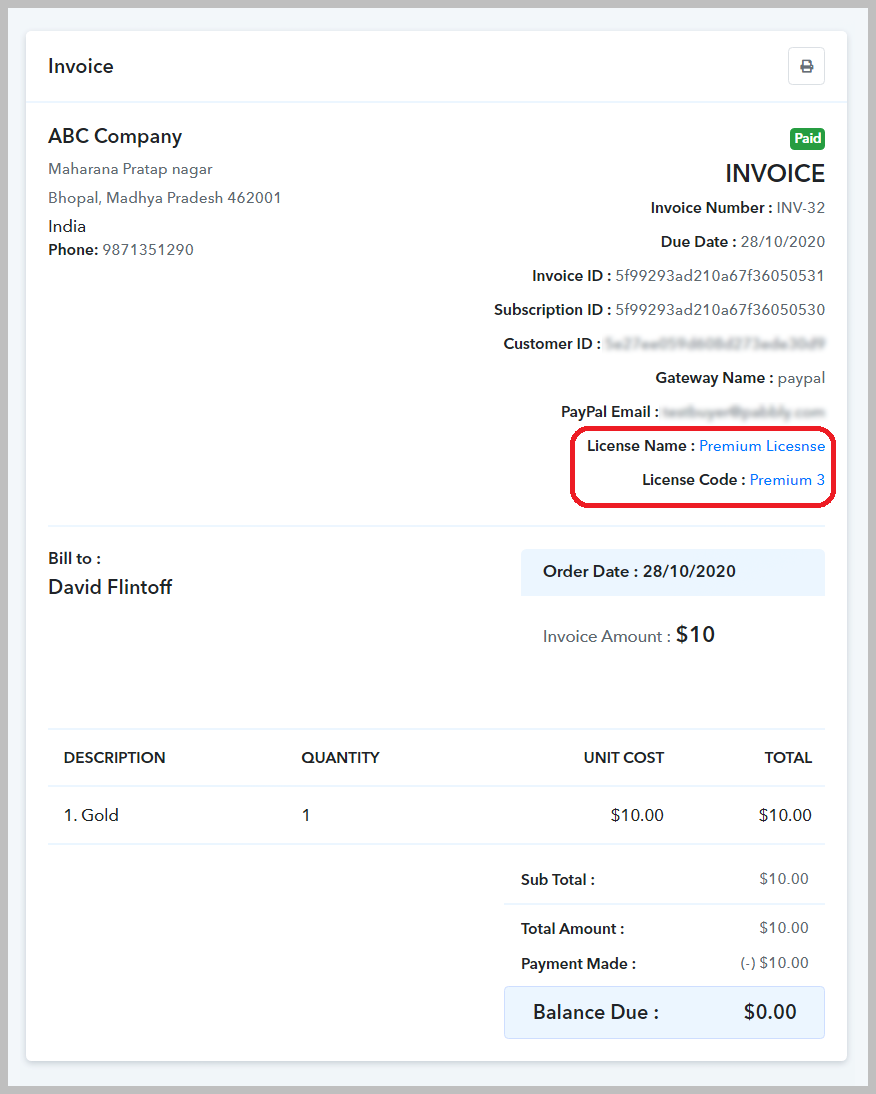Click the Premium 3 license code link
Screen dimensions: 876x1094
(x=787, y=479)
